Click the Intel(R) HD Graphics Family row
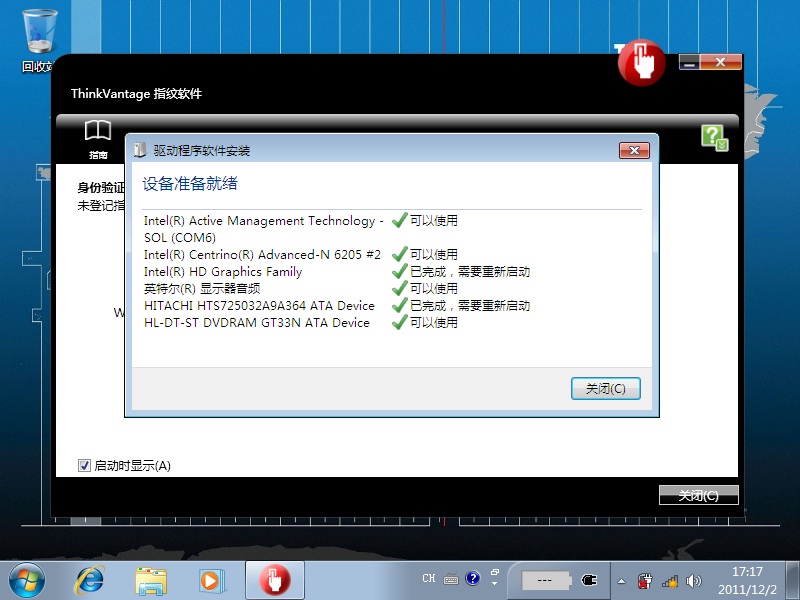800x600 pixels. [337, 271]
